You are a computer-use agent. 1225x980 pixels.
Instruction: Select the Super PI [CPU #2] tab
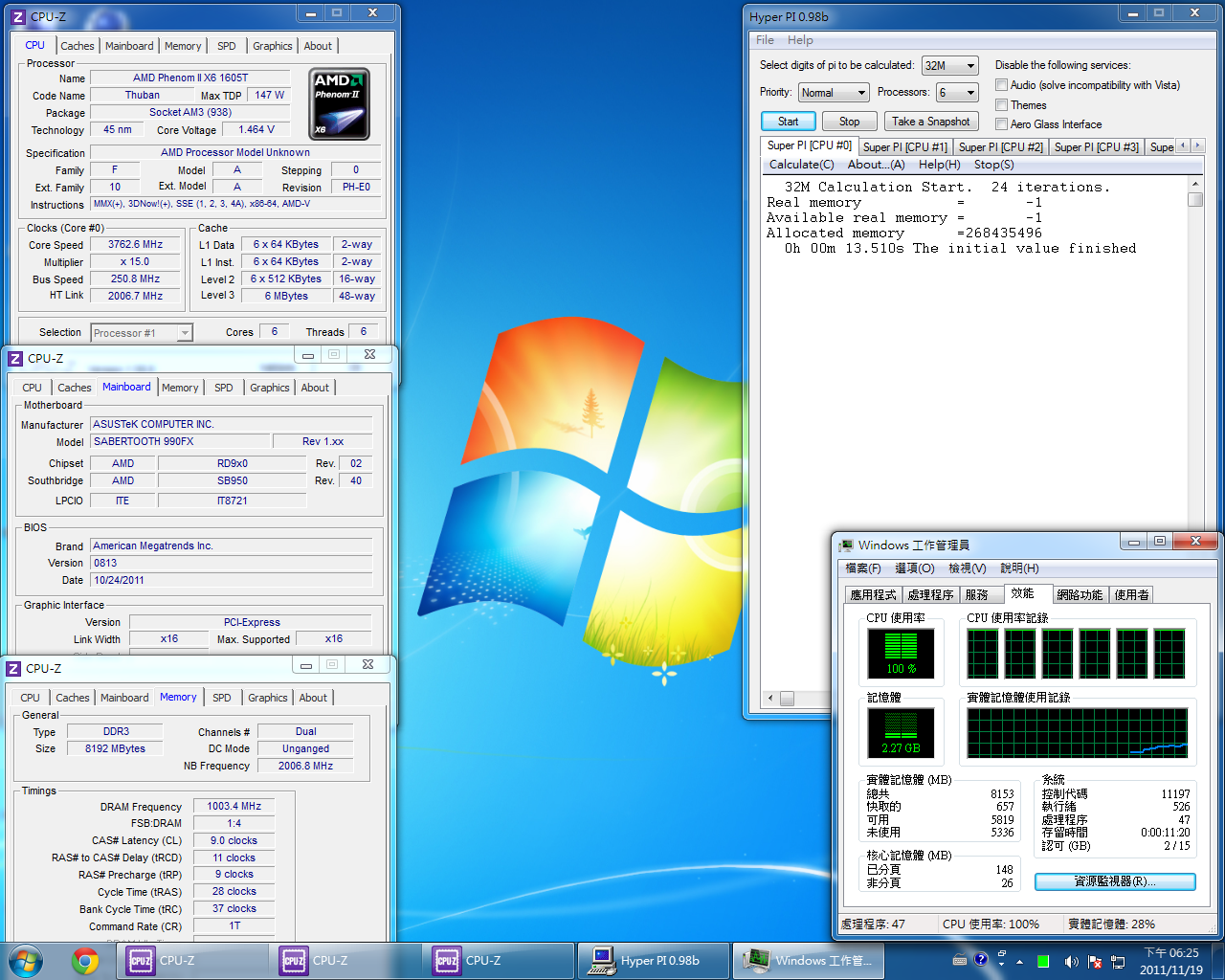coord(1000,147)
